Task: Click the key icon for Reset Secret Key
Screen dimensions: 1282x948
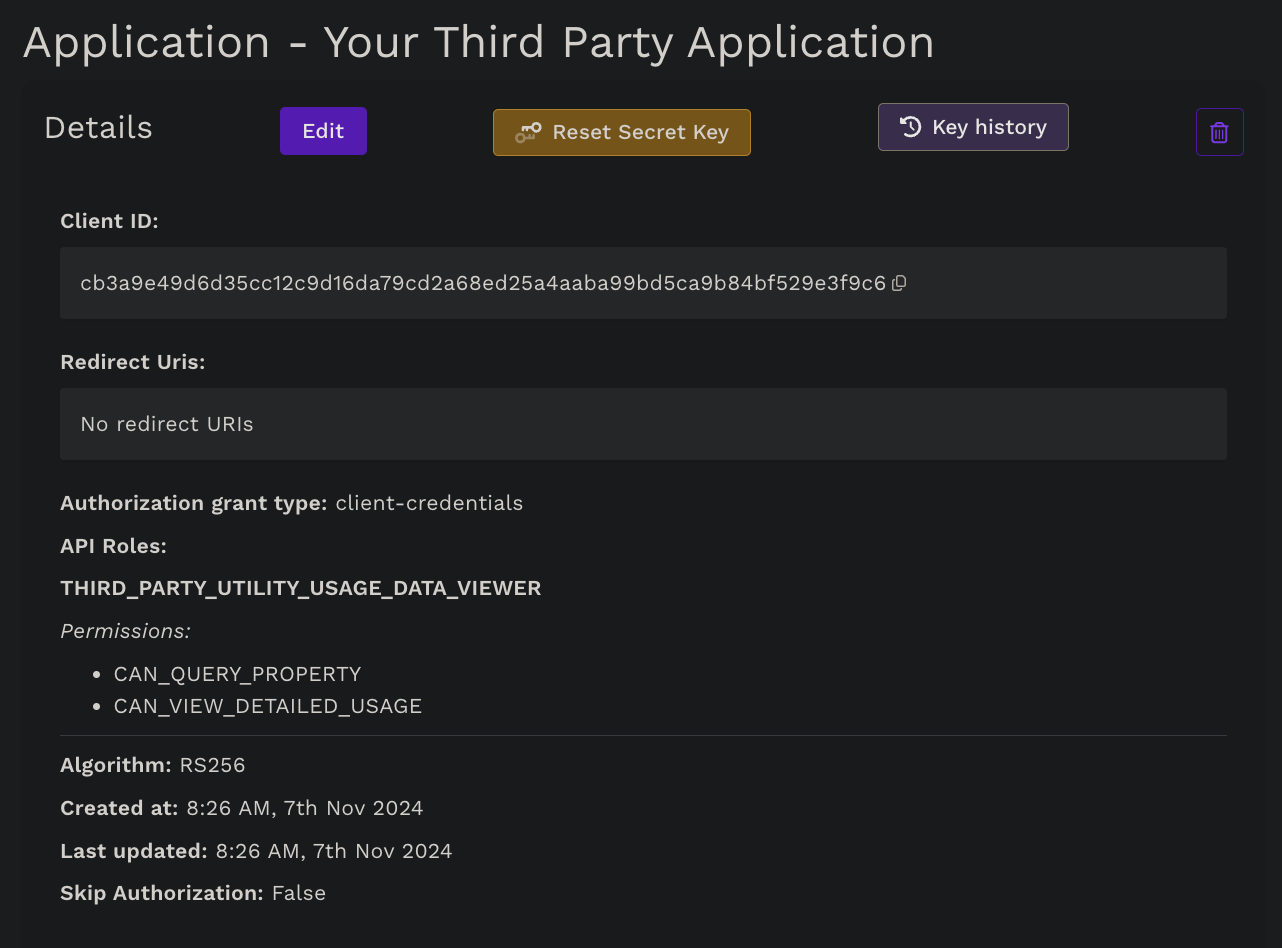Action: tap(528, 133)
